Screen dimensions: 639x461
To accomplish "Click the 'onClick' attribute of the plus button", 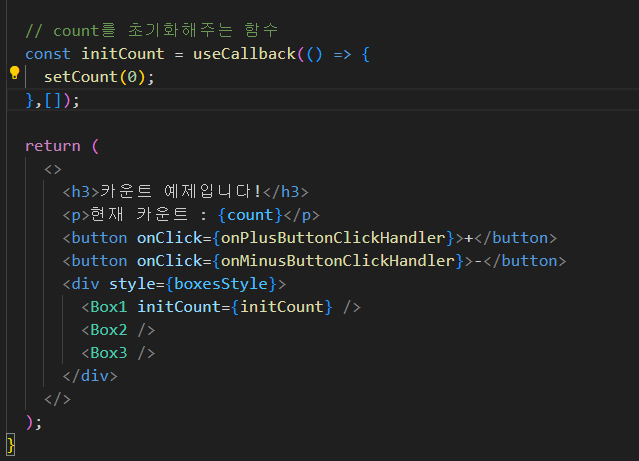I will pos(170,238).
